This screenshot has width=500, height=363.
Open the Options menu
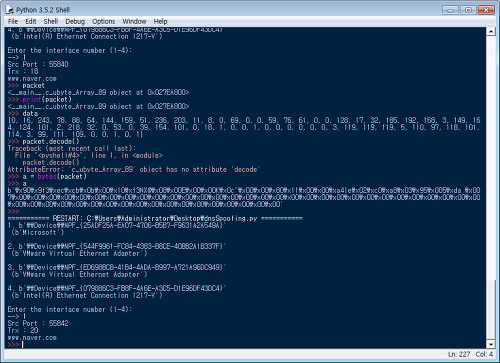[x=104, y=21]
